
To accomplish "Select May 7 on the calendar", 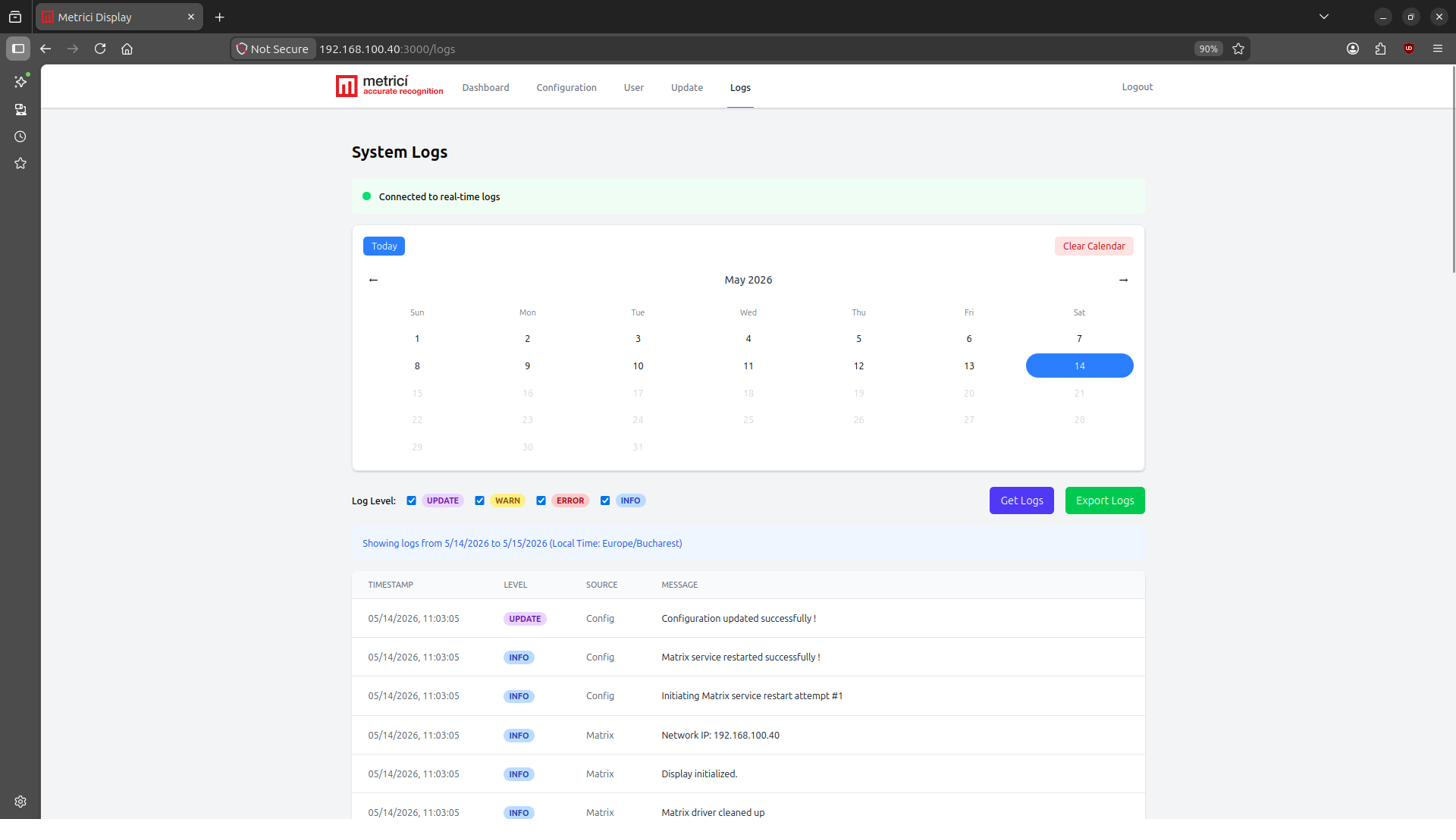I will pos(1079,339).
